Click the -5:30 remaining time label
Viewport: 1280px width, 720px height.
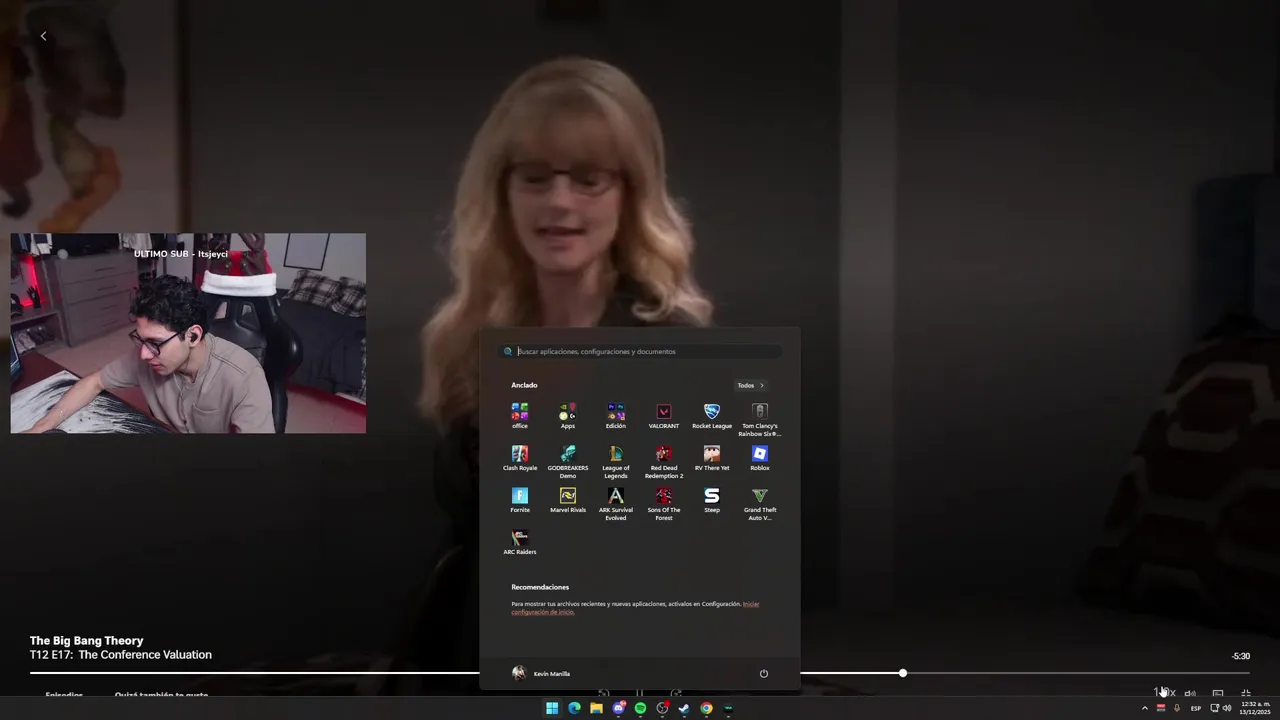pos(1240,656)
